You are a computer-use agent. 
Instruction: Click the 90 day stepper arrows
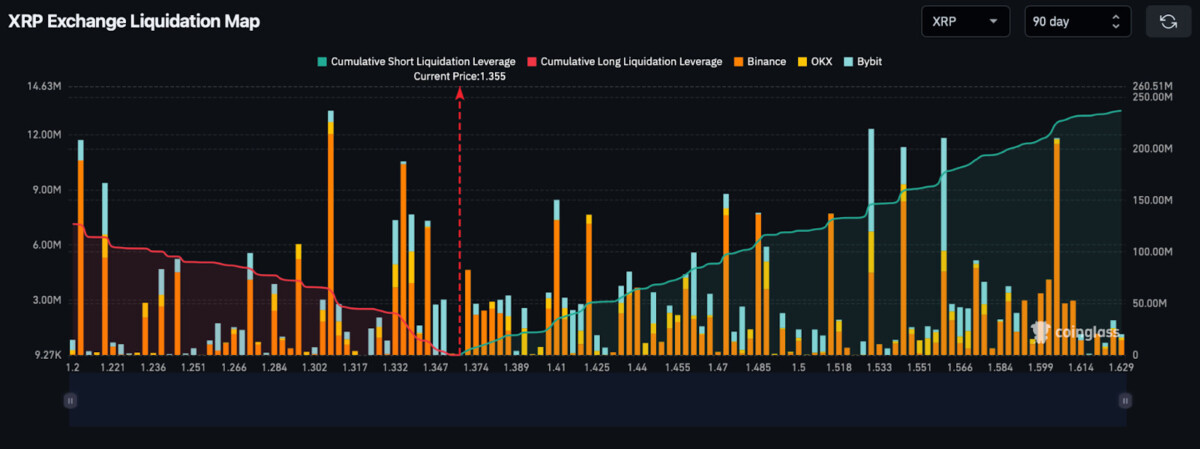click(1116, 21)
